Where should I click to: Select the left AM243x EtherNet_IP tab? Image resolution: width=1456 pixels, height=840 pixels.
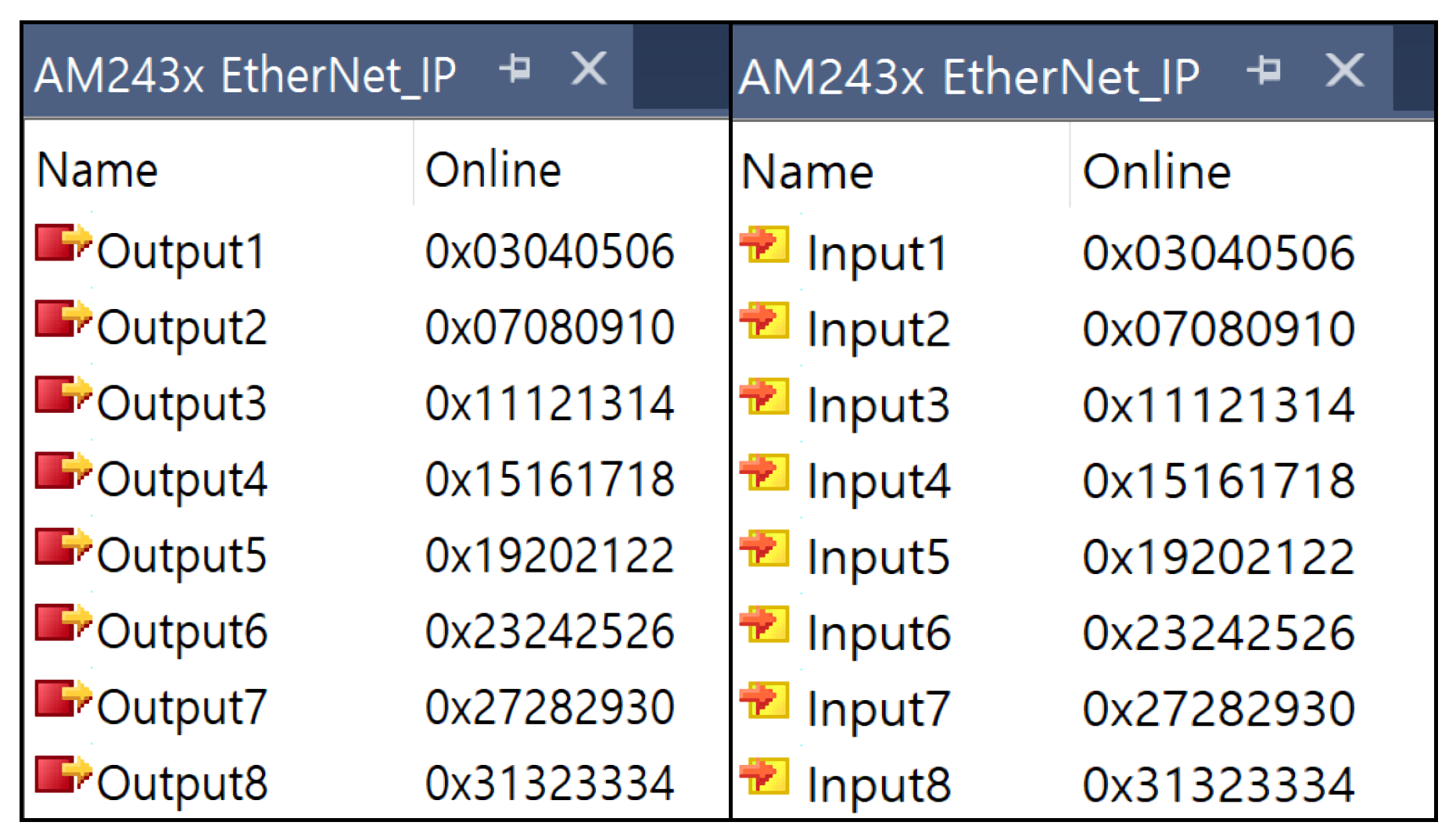[x=245, y=75]
